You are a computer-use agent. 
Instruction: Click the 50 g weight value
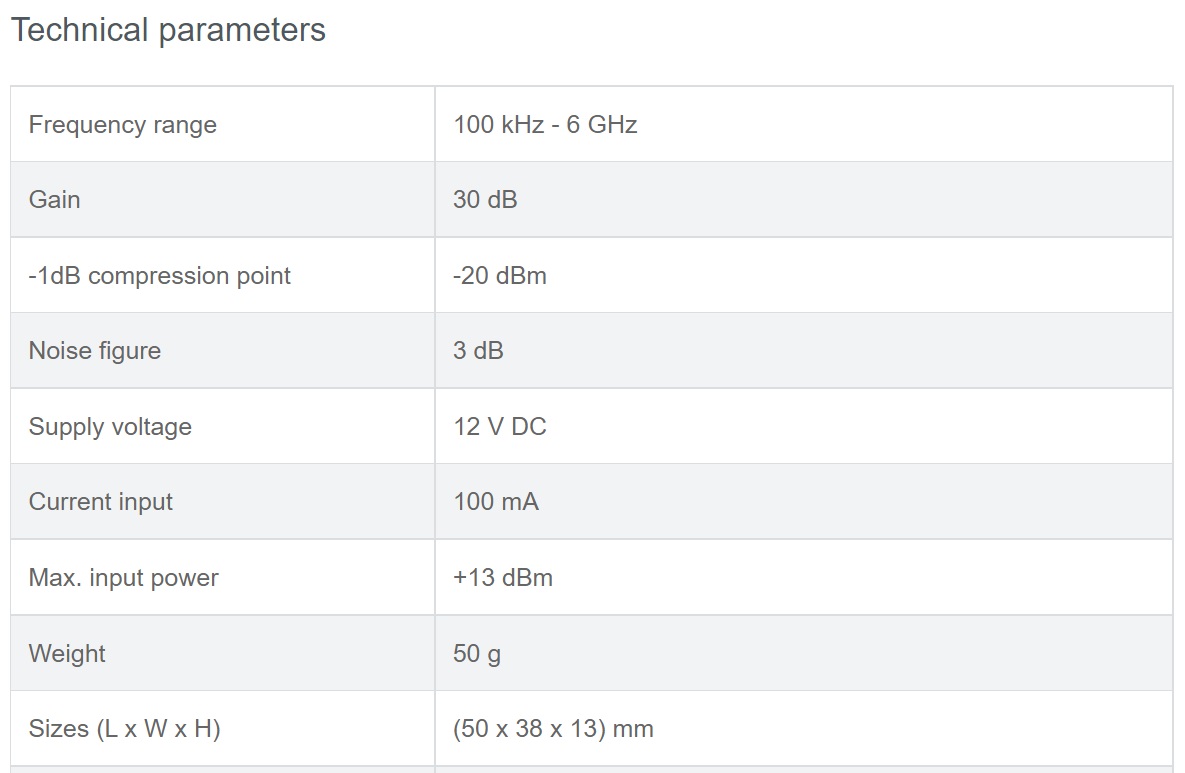(477, 654)
